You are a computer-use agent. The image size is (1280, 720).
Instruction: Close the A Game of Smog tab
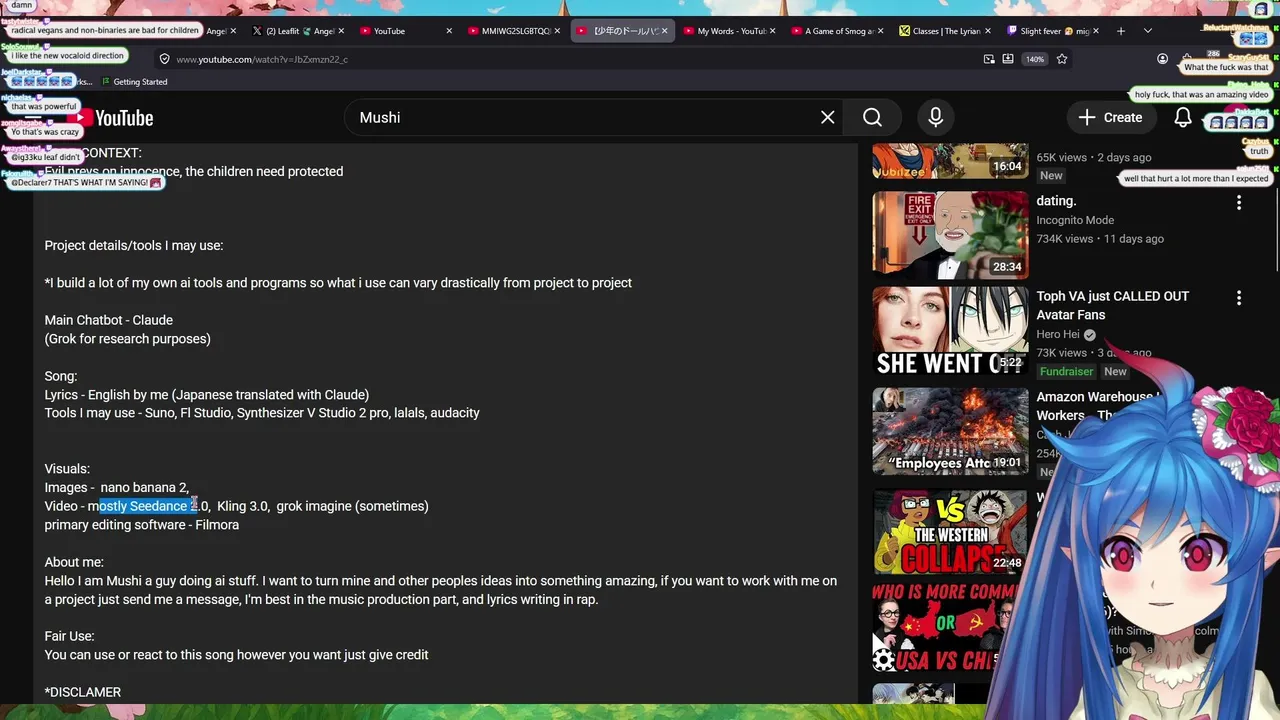pos(880,31)
